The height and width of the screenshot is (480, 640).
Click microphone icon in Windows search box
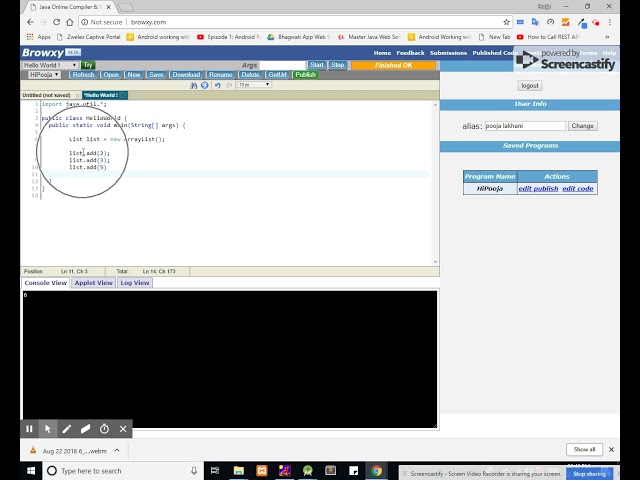pyautogui.click(x=194, y=471)
